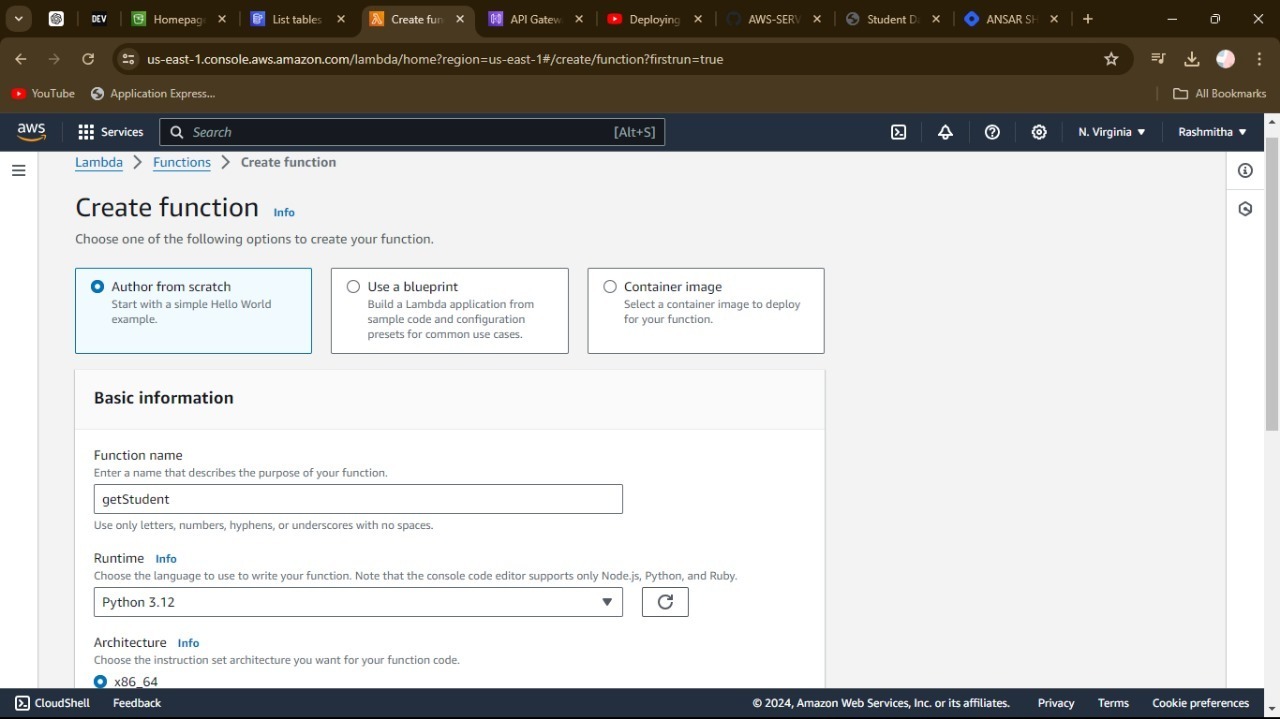Refresh the runtime list
This screenshot has height=719, width=1280.
pyautogui.click(x=665, y=602)
